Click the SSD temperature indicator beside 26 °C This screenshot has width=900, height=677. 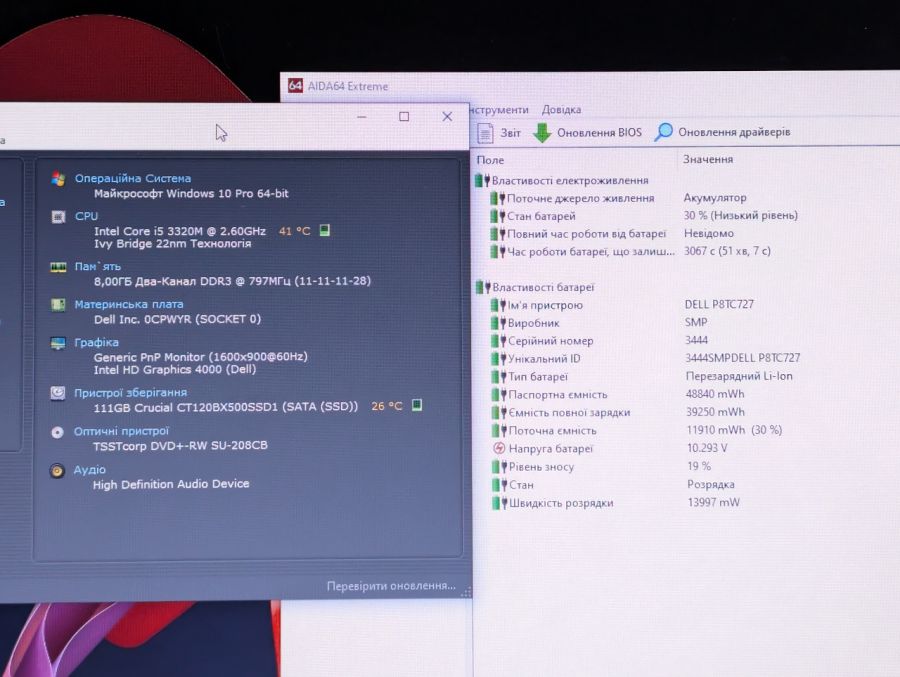click(x=417, y=405)
